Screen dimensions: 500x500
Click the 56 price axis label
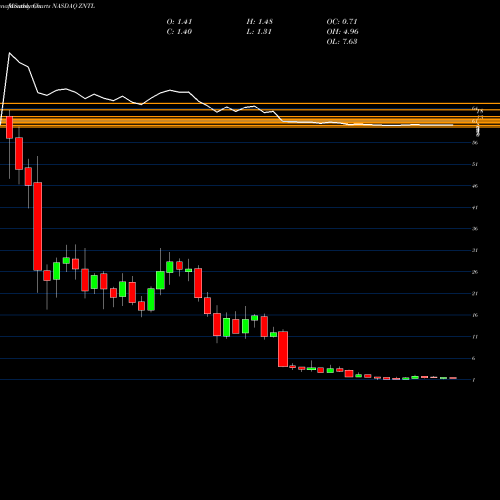click(475, 143)
